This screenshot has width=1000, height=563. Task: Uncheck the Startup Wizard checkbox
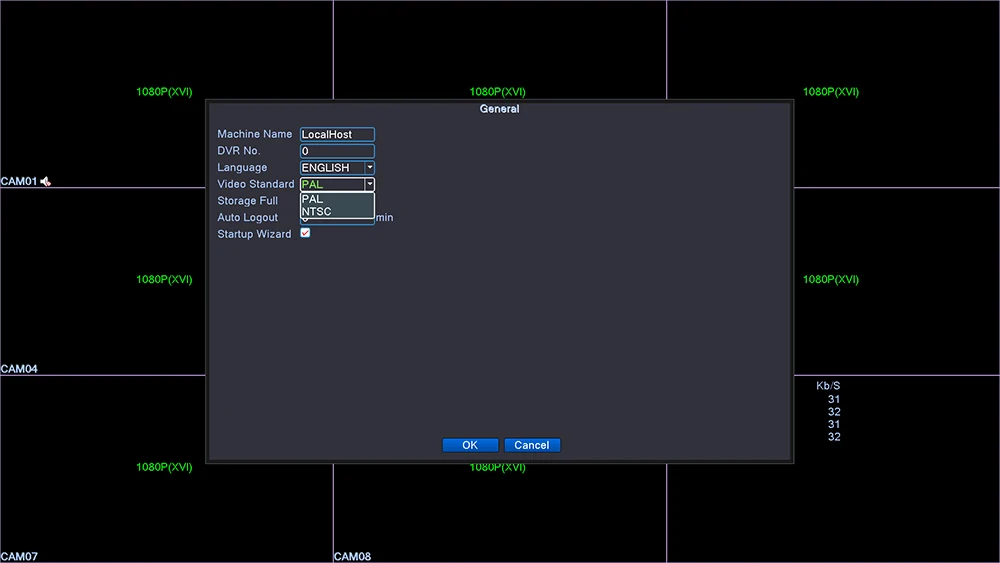[x=305, y=233]
